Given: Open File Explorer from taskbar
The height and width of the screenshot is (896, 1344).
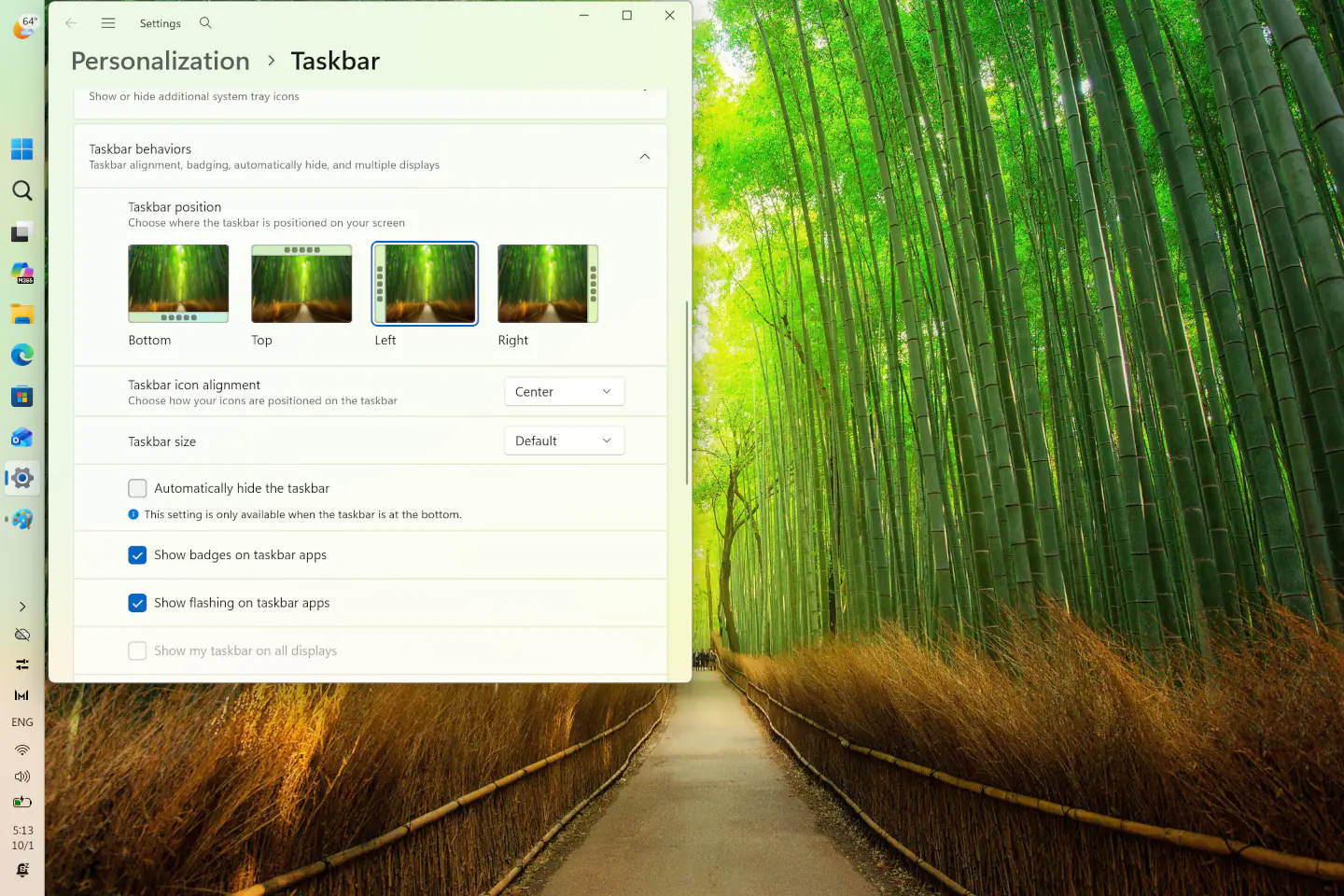Looking at the screenshot, I should 21,314.
